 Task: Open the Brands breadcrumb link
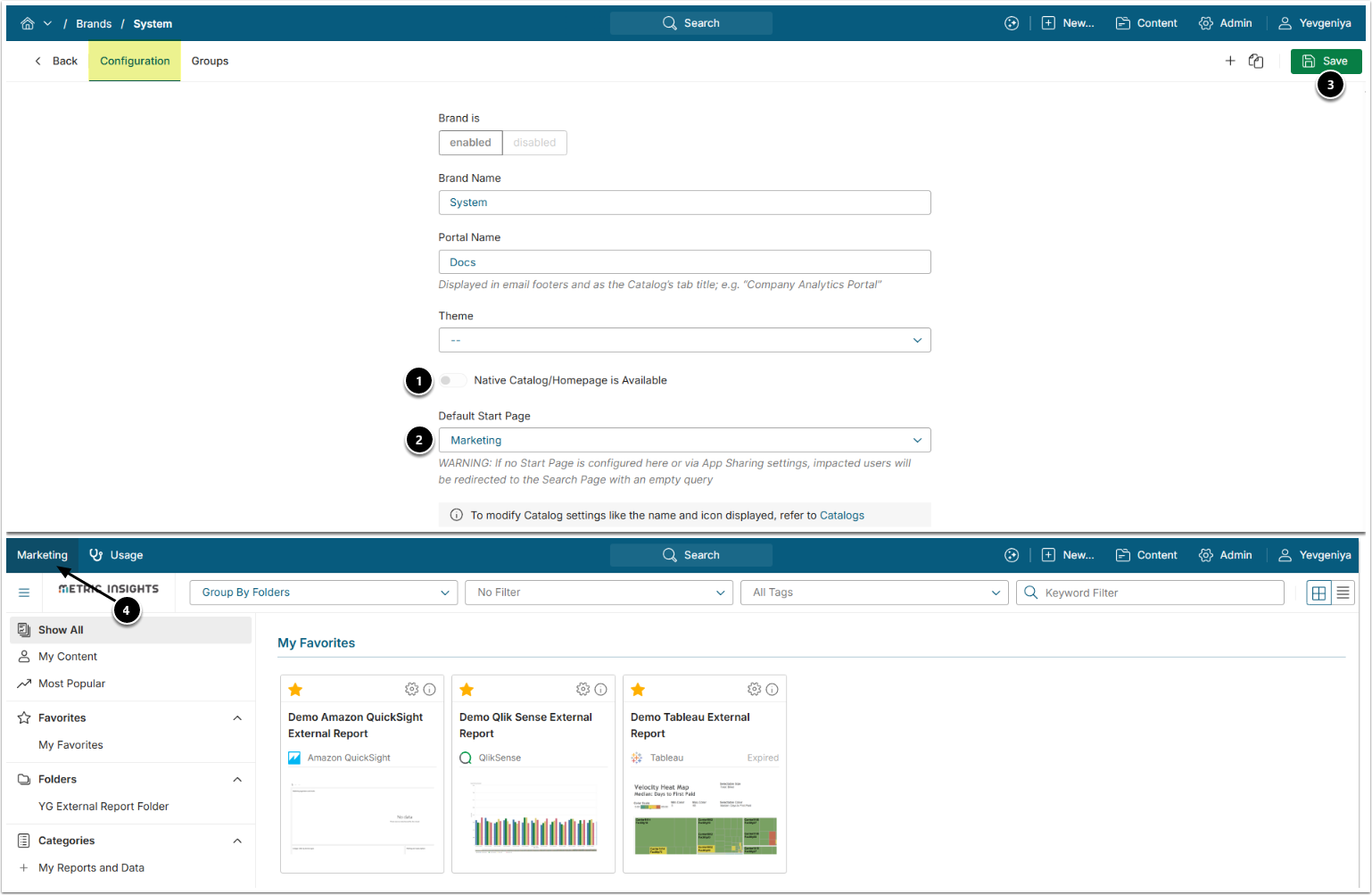[x=94, y=24]
